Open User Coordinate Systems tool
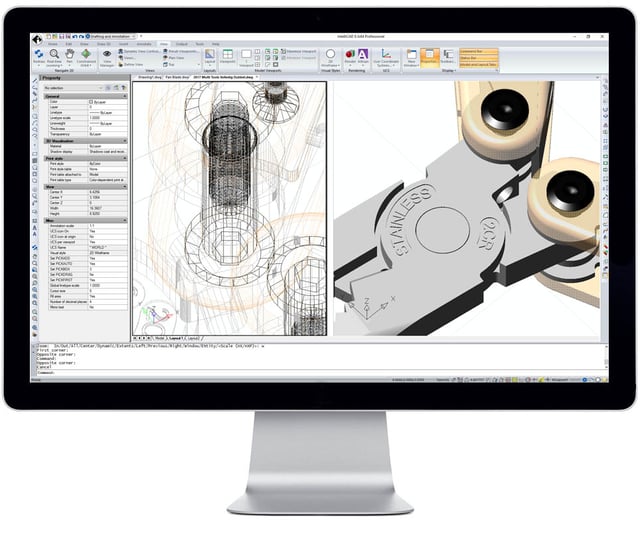The height and width of the screenshot is (547, 640). (x=384, y=57)
